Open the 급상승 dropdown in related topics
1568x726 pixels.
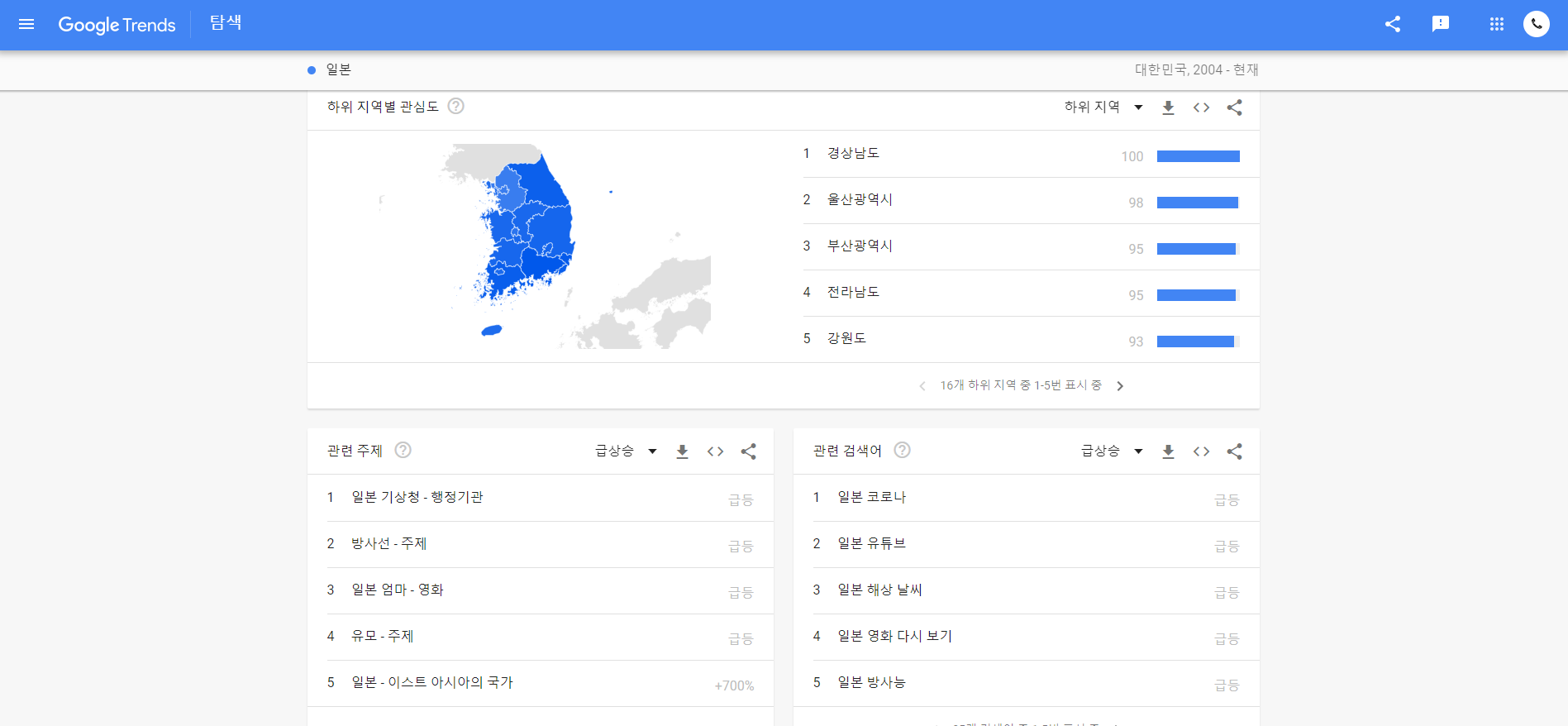[x=626, y=451]
